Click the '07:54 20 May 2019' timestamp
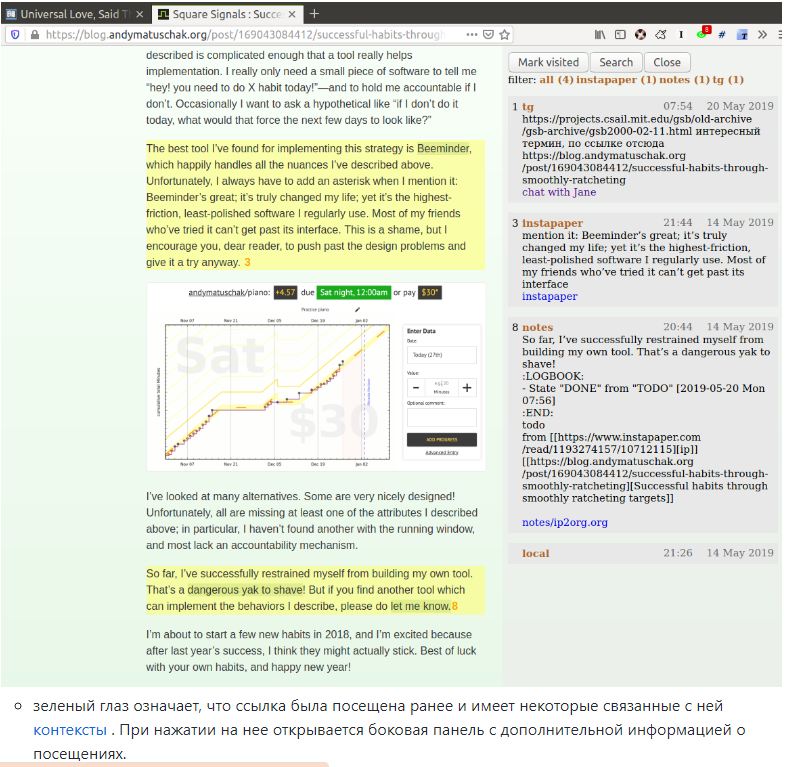Viewport: 812px width, 767px height. [718, 106]
